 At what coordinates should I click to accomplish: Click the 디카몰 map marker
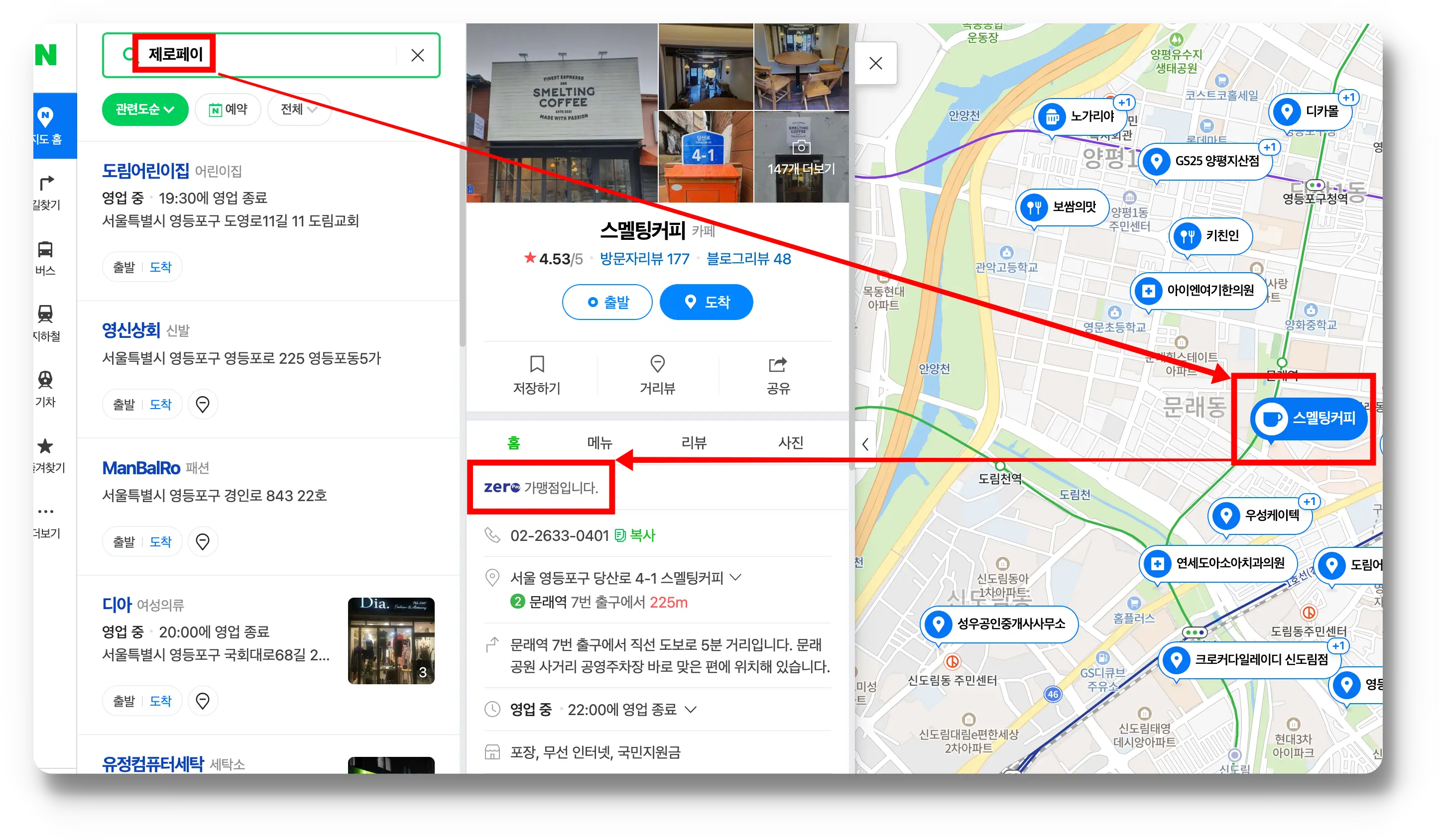click(x=1311, y=111)
